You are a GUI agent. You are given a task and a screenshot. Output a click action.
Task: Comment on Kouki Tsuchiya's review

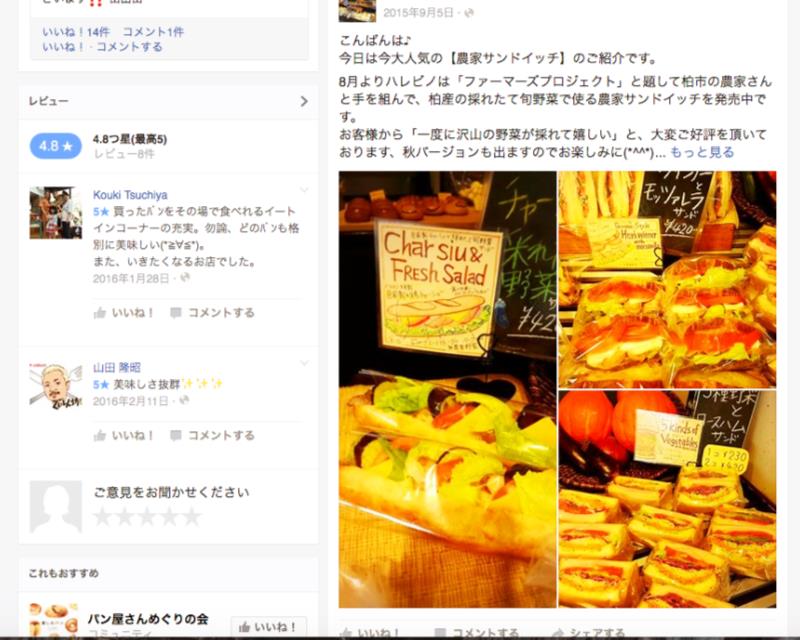(x=212, y=313)
